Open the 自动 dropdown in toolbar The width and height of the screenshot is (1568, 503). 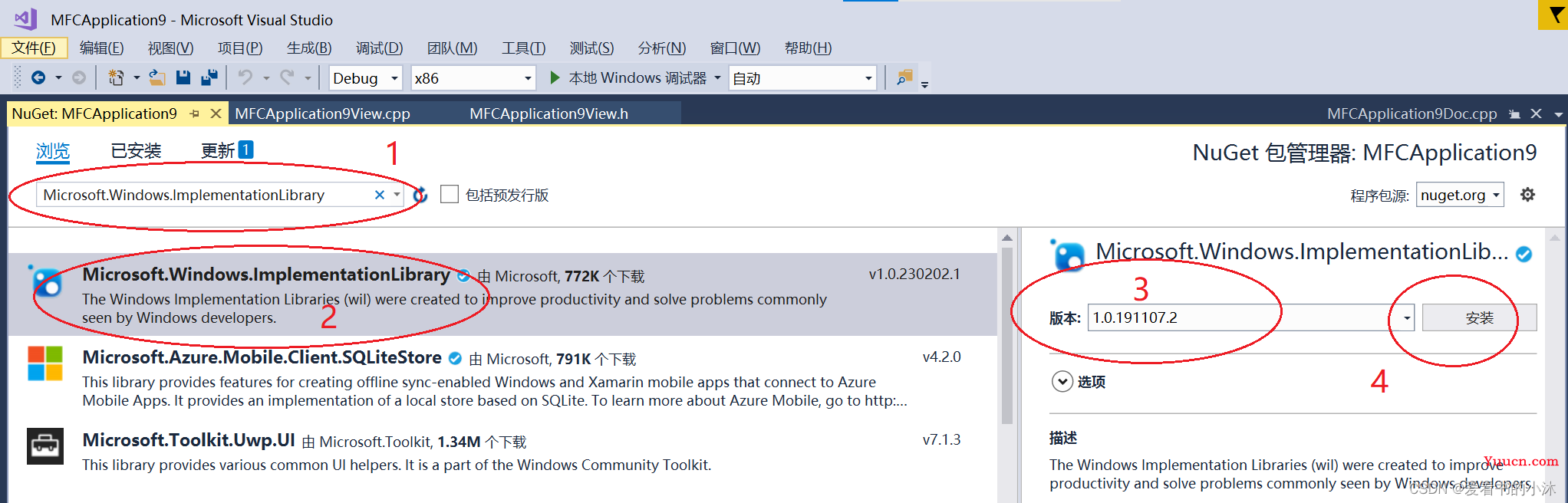coord(802,78)
